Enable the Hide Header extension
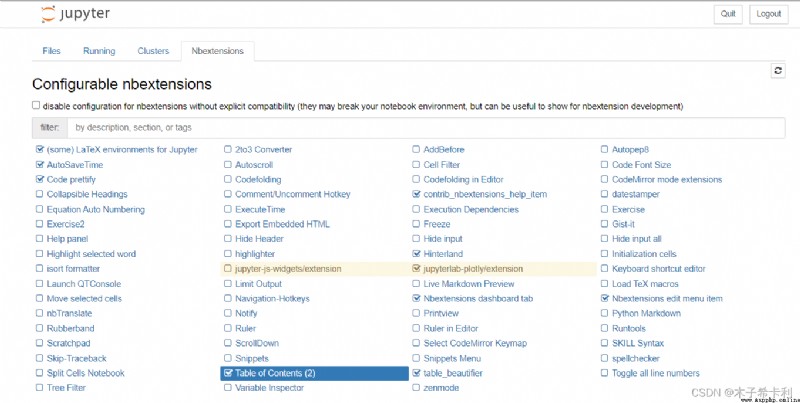Screen dimensions: 800x403 [x=228, y=239]
